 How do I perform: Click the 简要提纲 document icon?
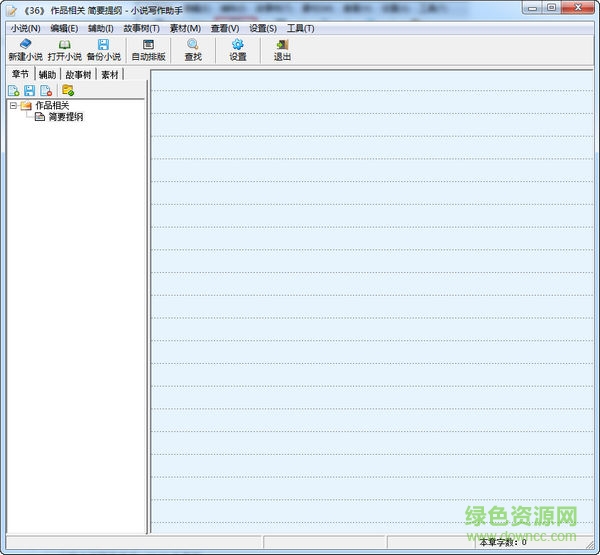40,117
